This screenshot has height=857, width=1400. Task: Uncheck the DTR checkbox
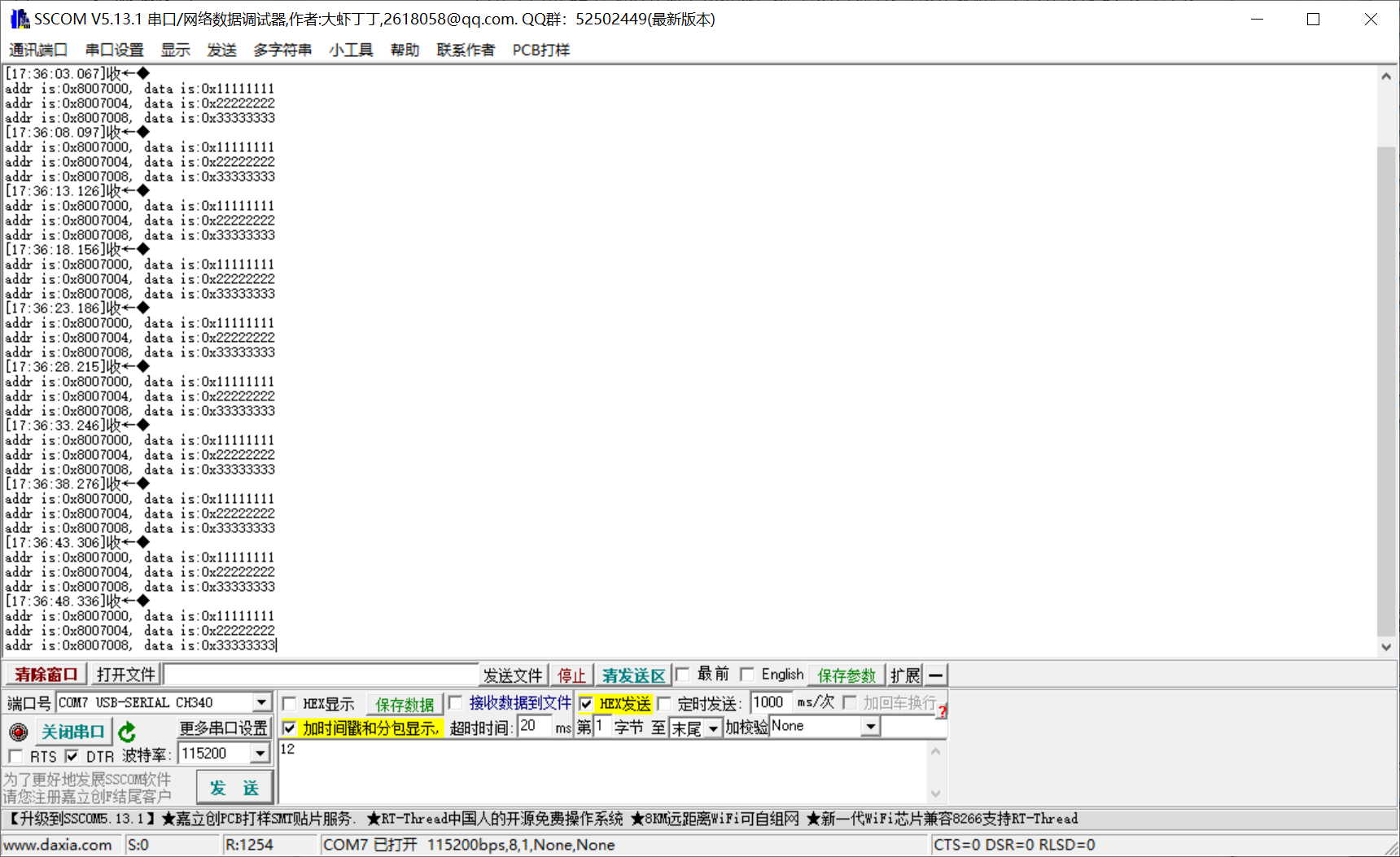tap(72, 756)
